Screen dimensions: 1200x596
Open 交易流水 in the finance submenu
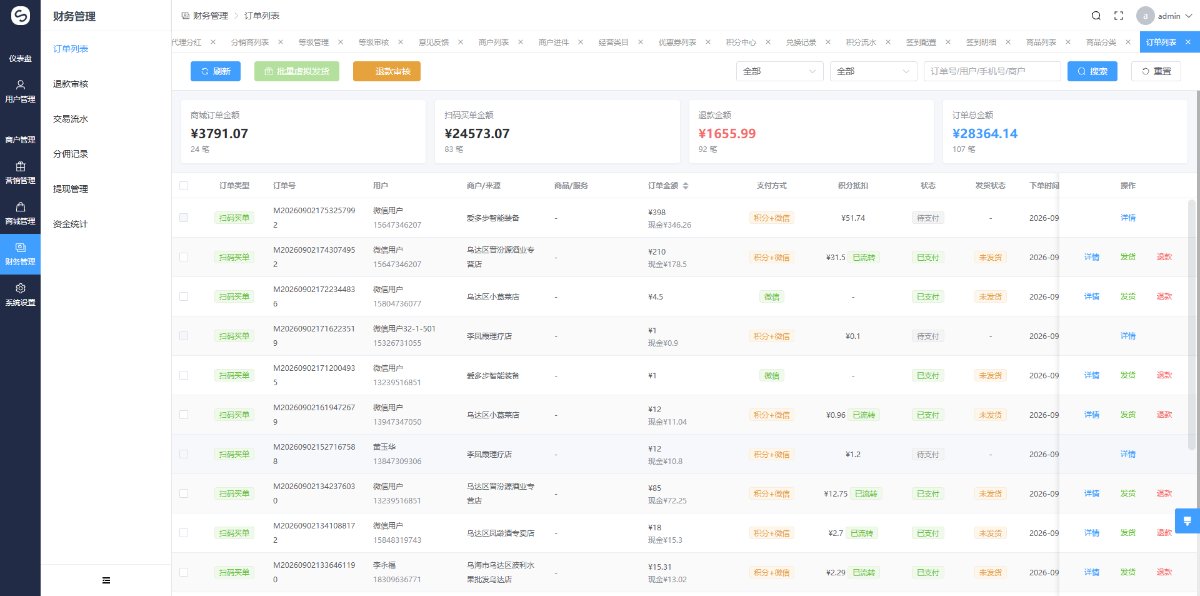pyautogui.click(x=70, y=118)
